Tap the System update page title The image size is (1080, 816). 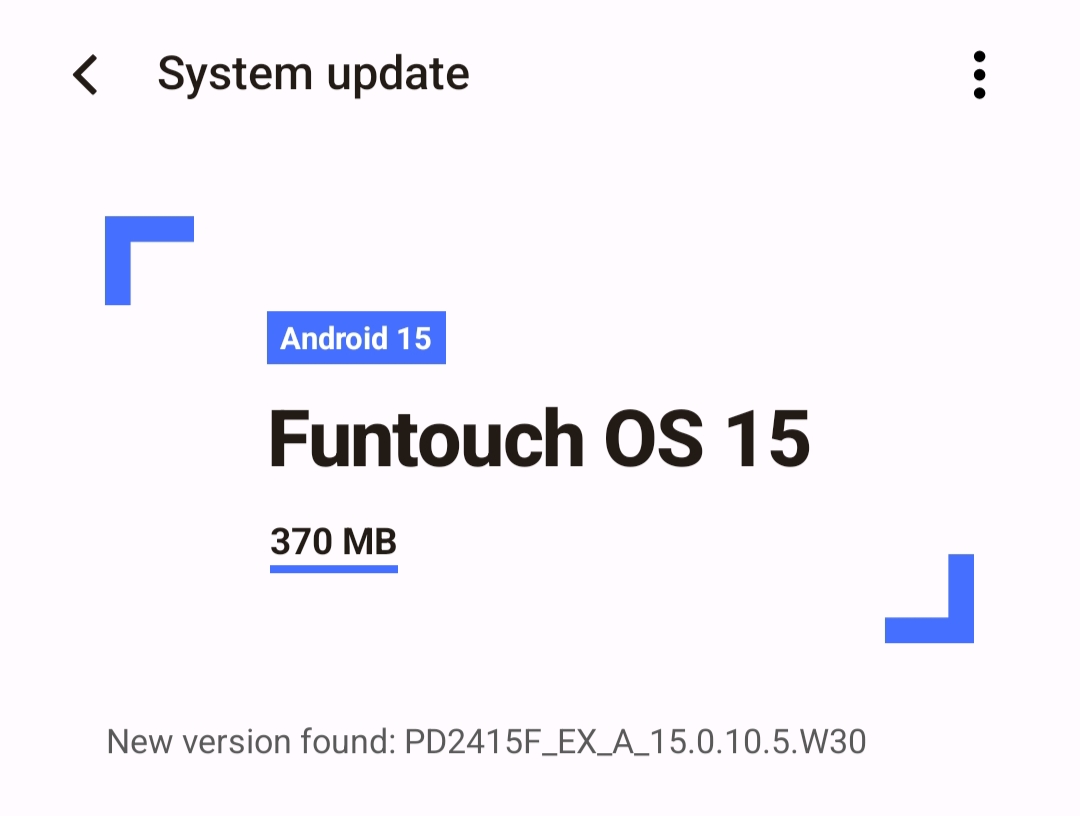[x=313, y=74]
